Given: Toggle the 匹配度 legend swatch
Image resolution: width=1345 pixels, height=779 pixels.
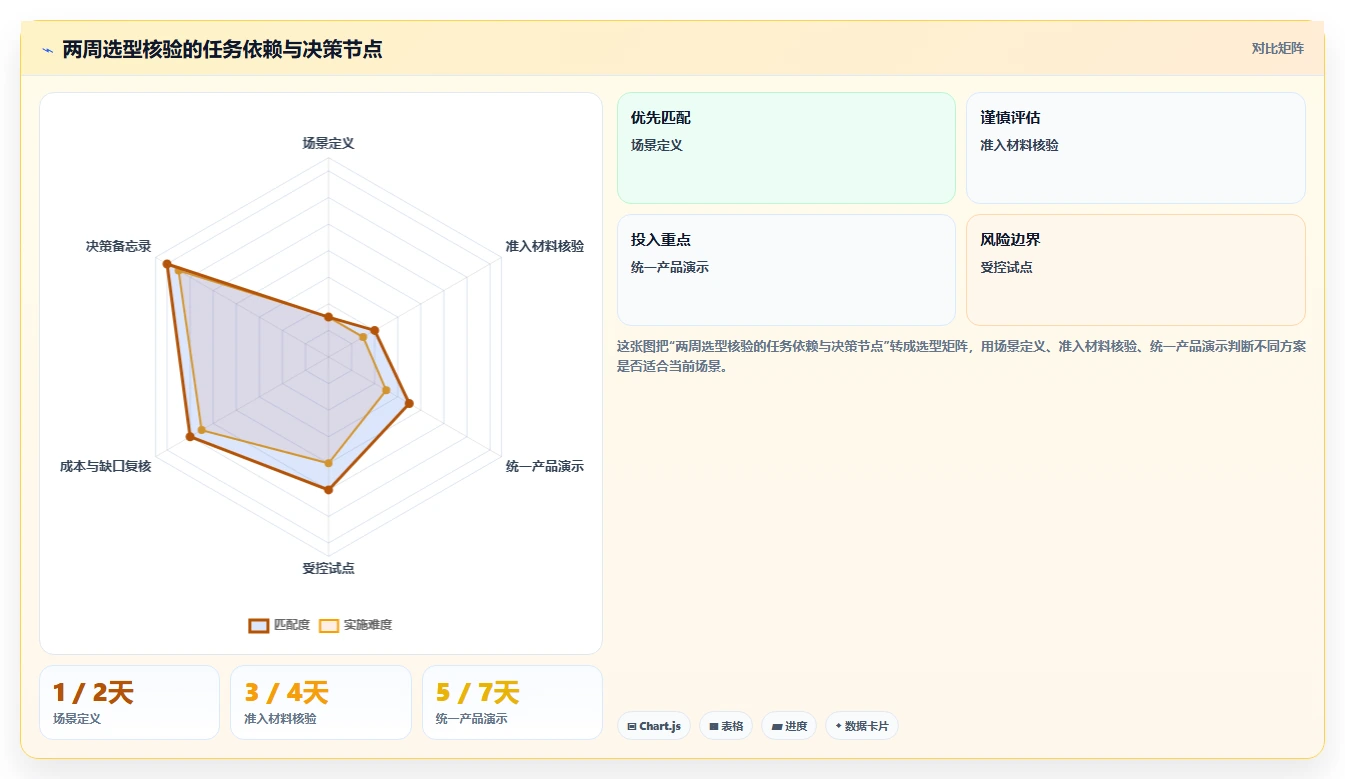Looking at the screenshot, I should pyautogui.click(x=259, y=625).
